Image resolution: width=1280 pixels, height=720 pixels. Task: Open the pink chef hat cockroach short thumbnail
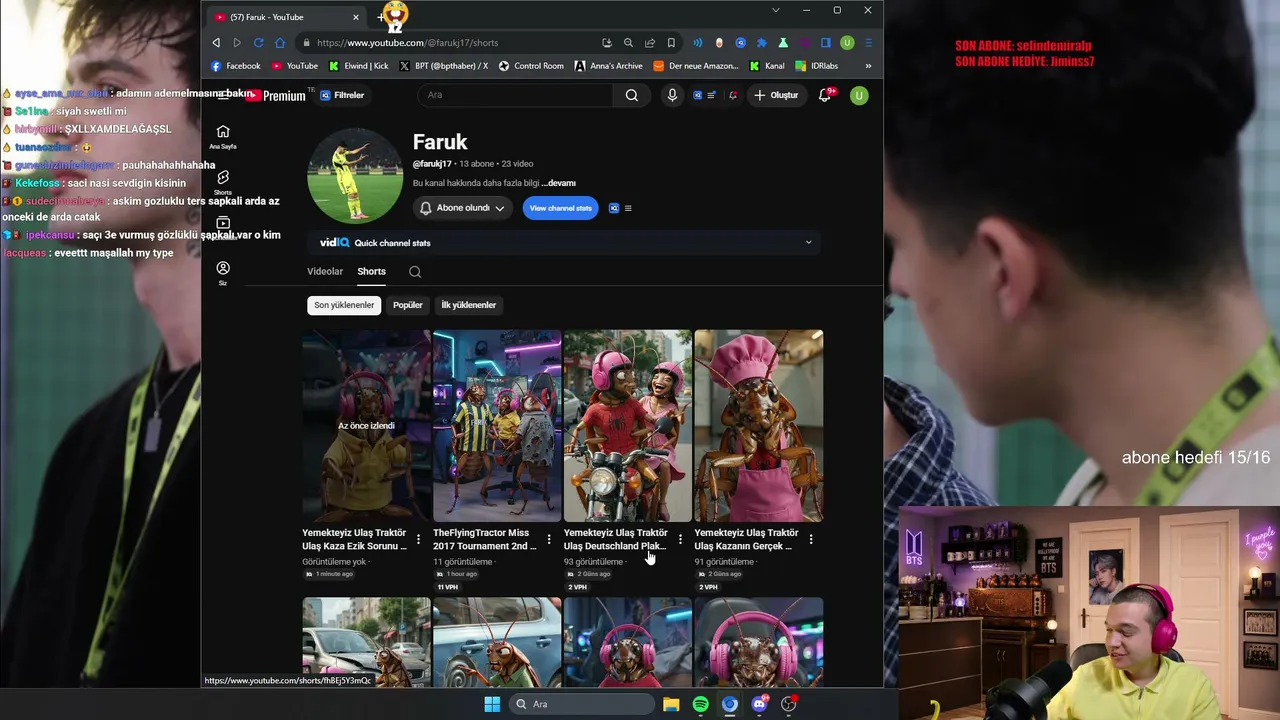pos(759,426)
